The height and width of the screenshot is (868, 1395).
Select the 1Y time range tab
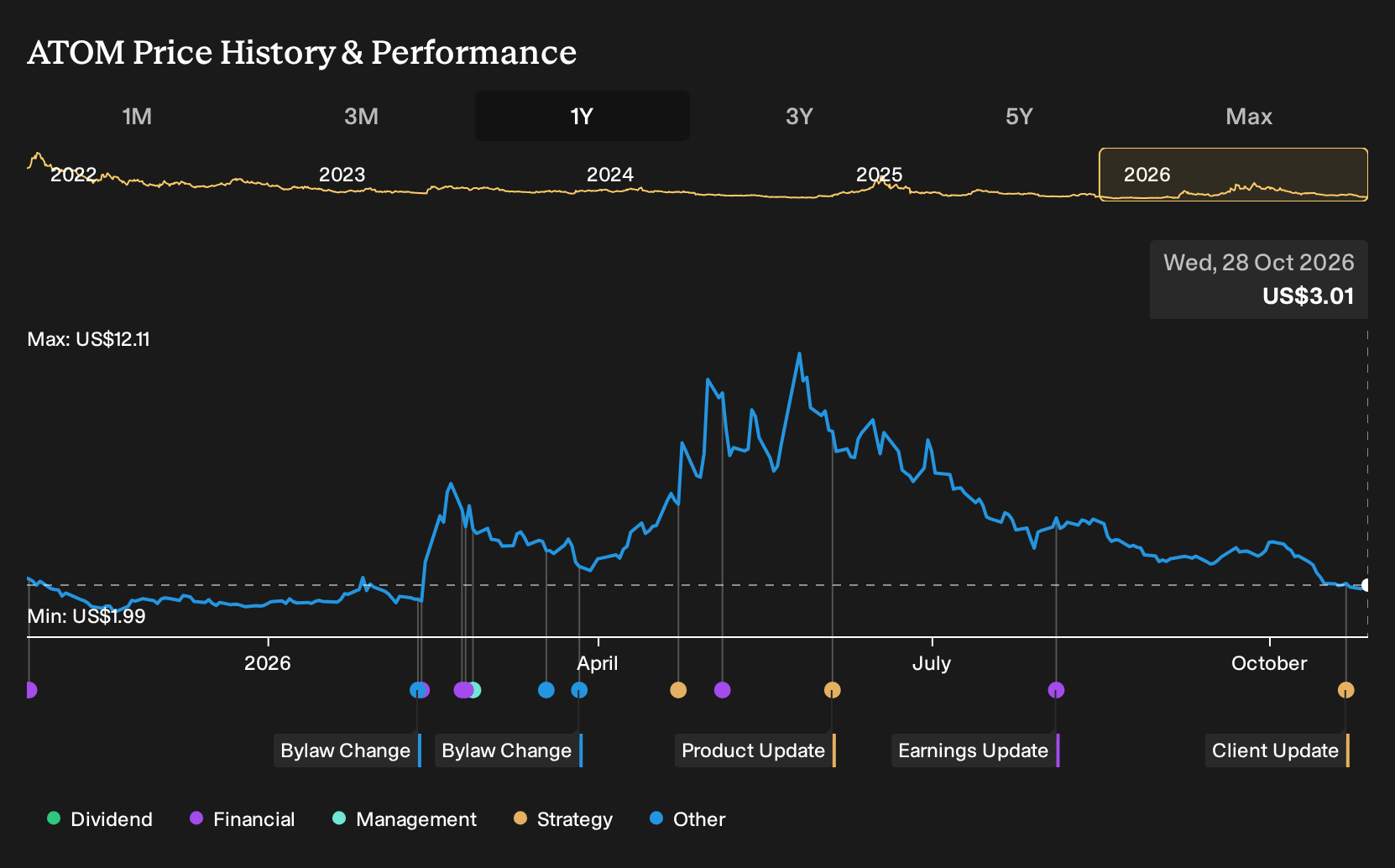point(583,116)
